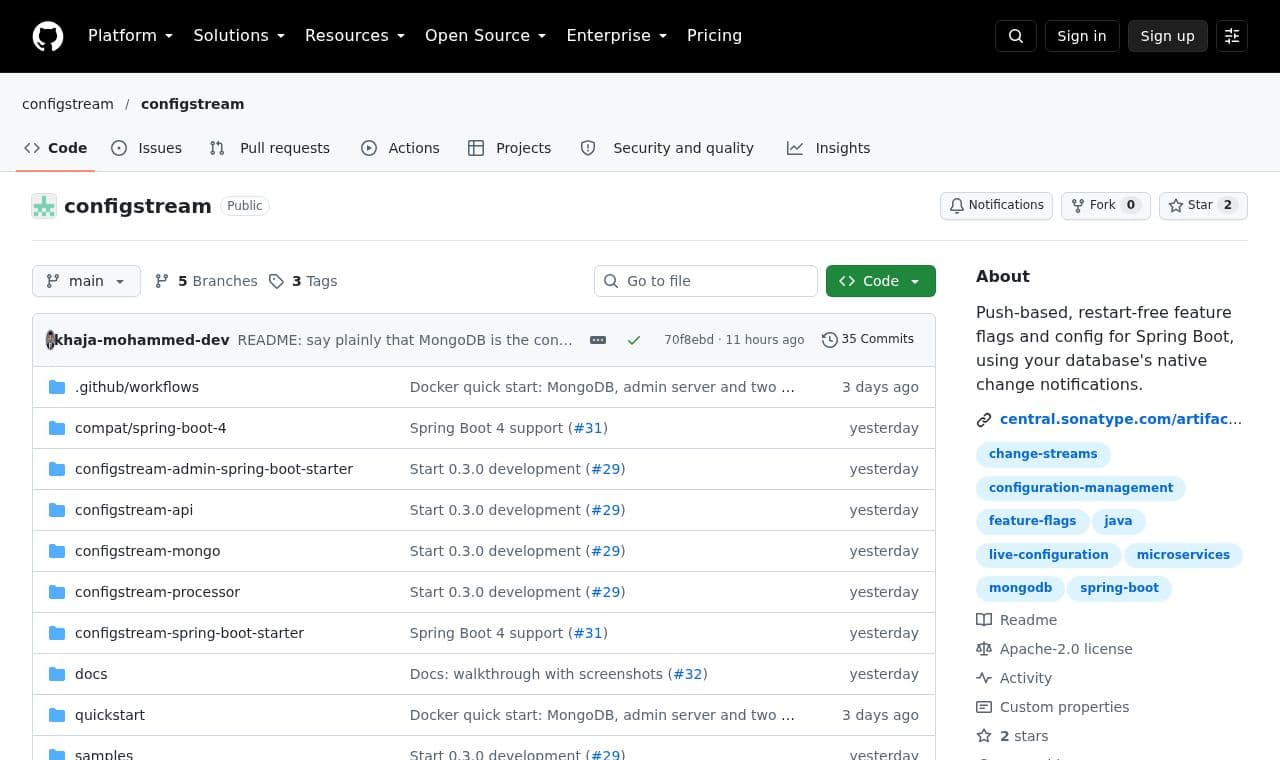Image resolution: width=1280 pixels, height=760 pixels.
Task: Fork the repository
Action: click(1105, 205)
